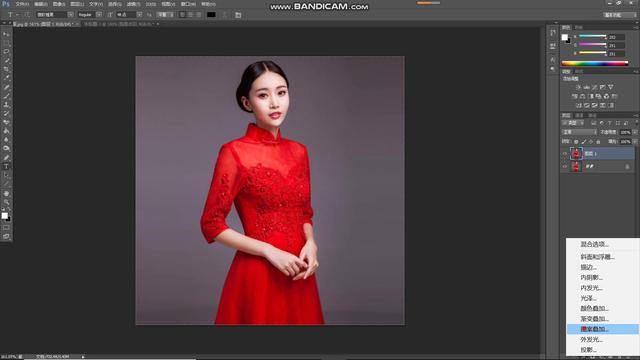
Task: Select the Brush tool
Action: click(x=6, y=96)
